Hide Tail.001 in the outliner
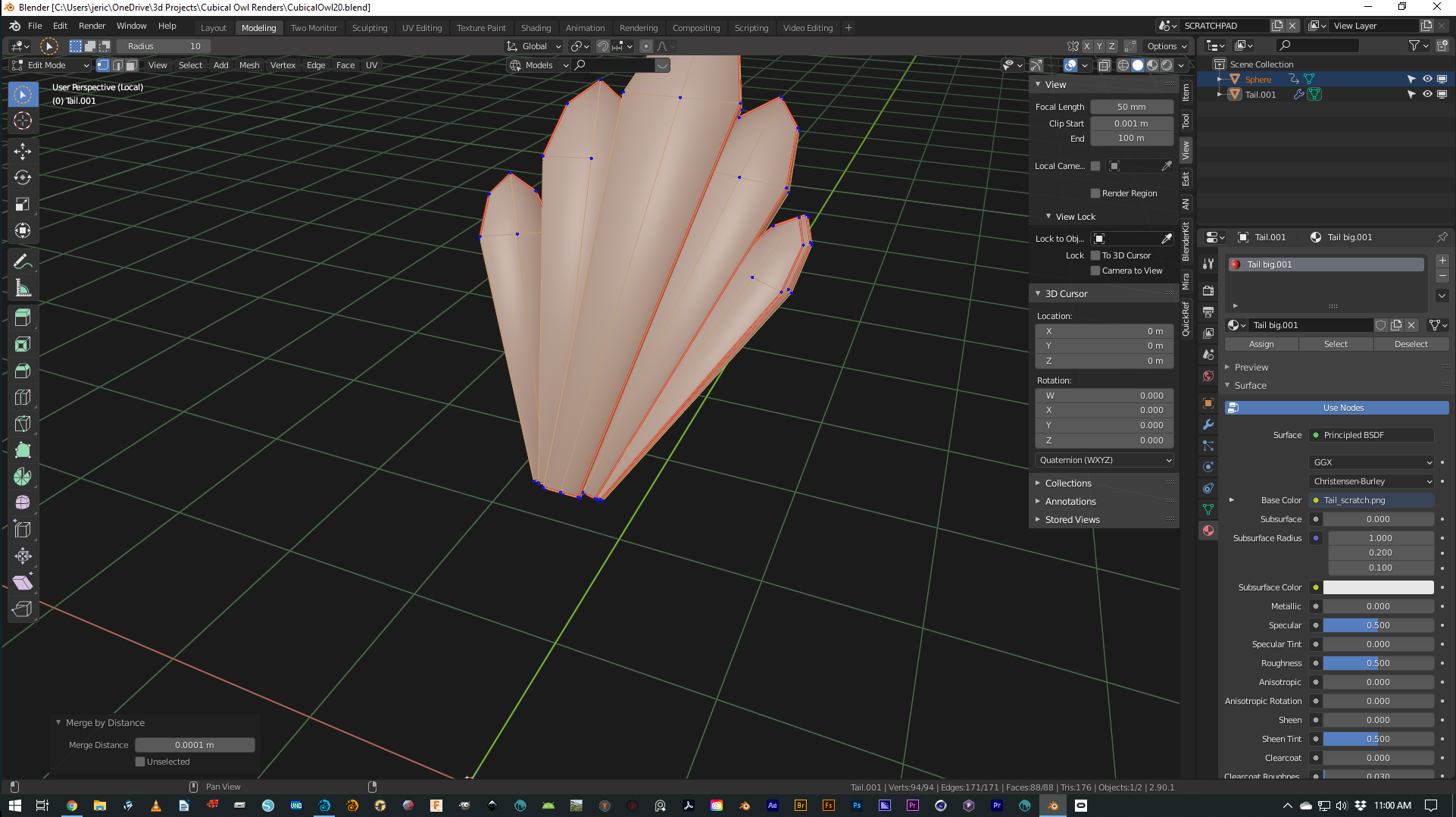This screenshot has width=1456, height=817. click(1427, 95)
